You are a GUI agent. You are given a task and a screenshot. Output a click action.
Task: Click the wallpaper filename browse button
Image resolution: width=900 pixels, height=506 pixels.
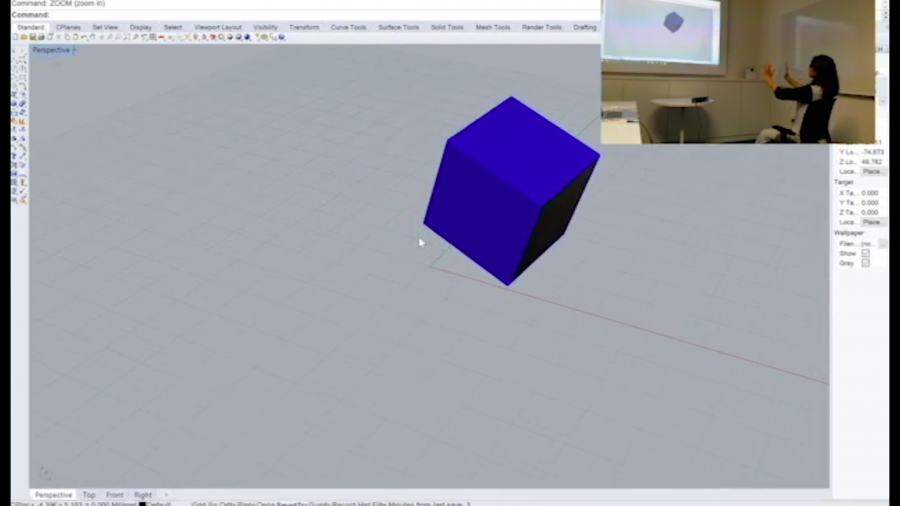882,243
